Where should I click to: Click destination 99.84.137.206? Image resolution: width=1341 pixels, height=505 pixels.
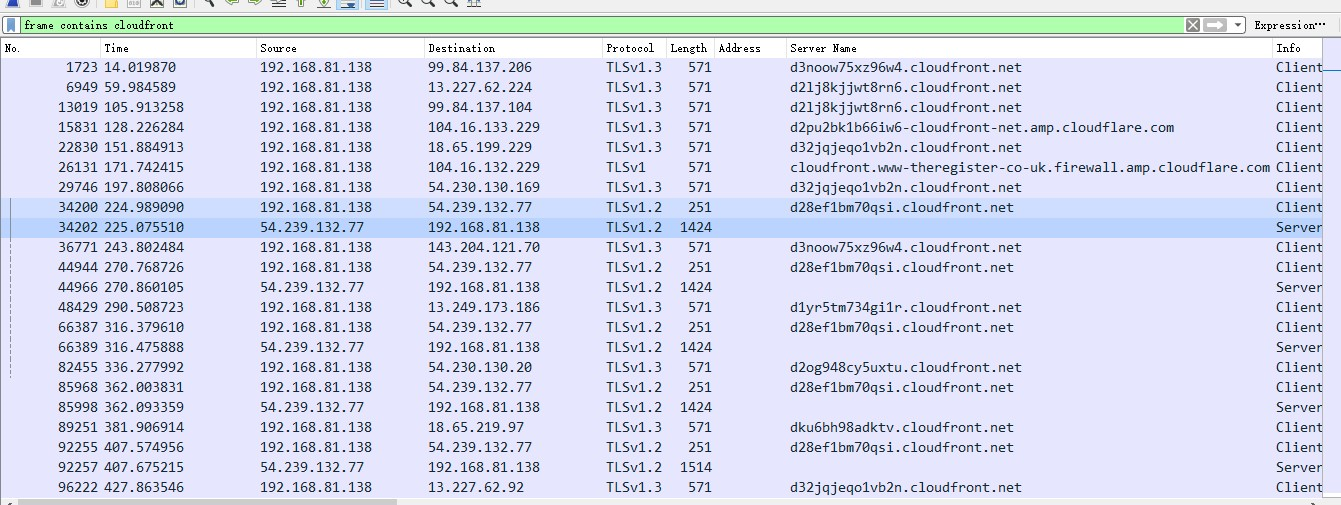point(480,68)
